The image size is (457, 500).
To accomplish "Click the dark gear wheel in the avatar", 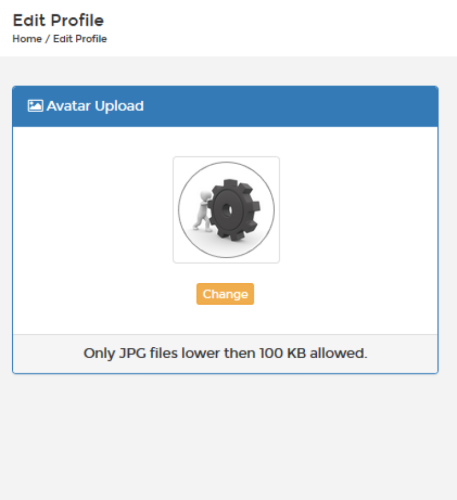I will tap(233, 210).
